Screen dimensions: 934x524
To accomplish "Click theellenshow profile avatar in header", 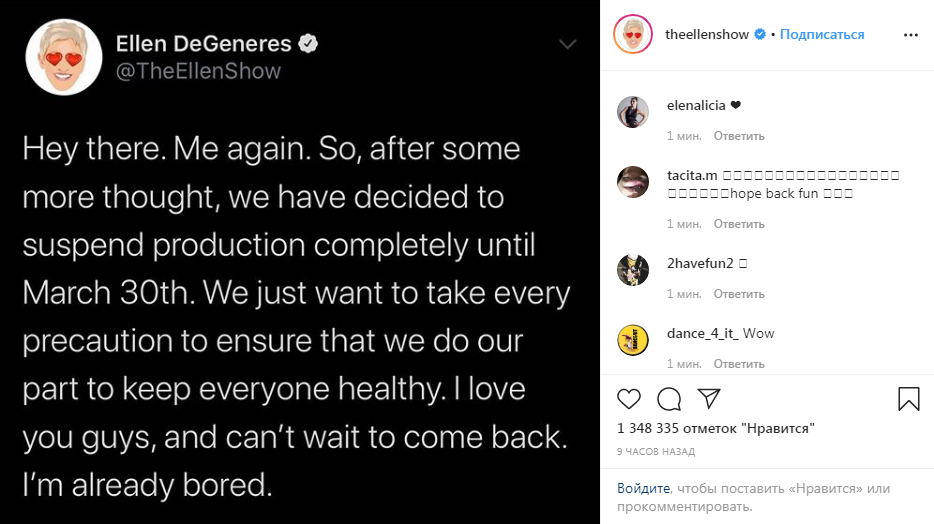I will (x=633, y=34).
